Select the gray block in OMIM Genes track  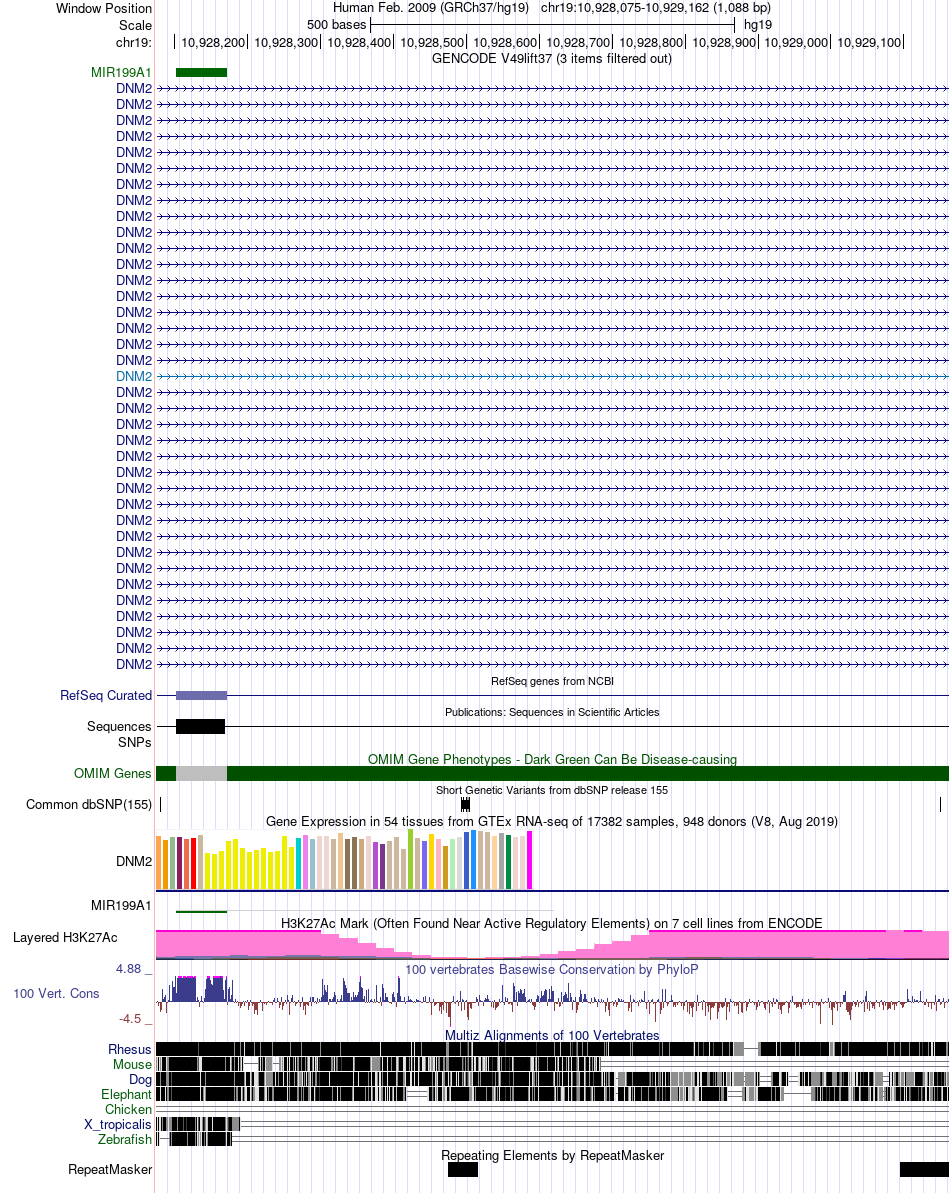[x=201, y=773]
